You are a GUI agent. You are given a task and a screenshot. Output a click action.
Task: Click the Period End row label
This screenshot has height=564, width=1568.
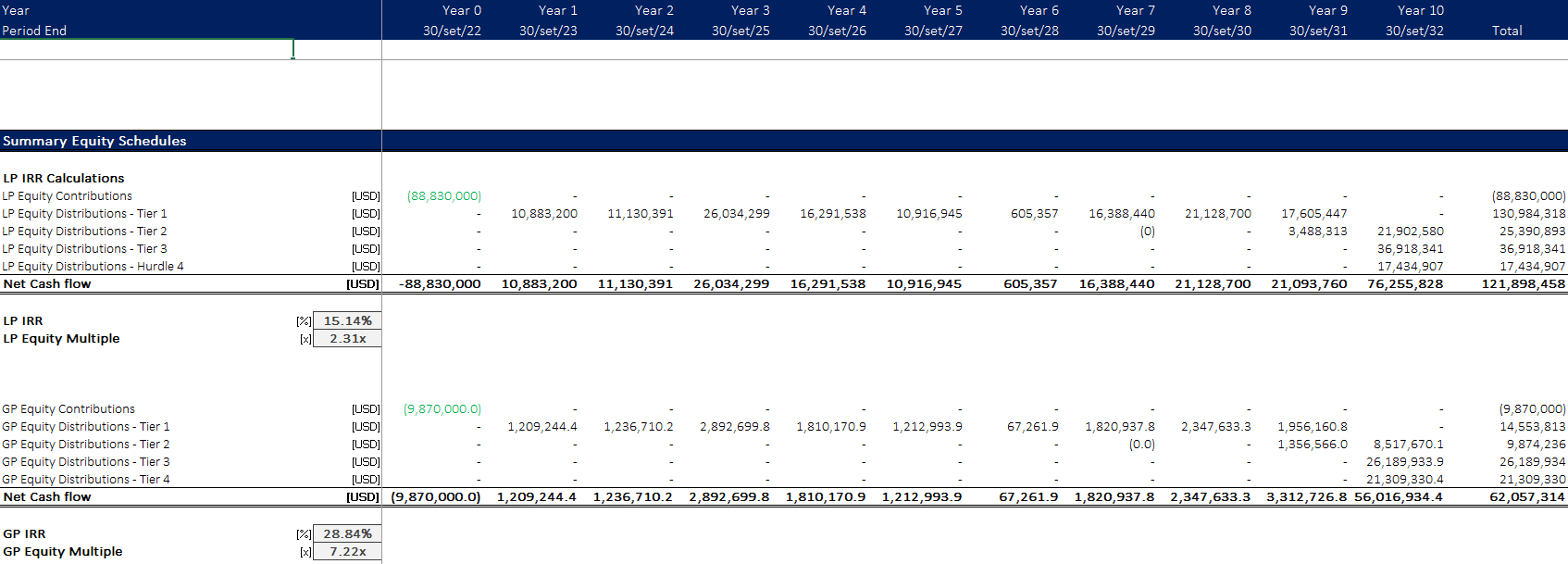tap(34, 31)
